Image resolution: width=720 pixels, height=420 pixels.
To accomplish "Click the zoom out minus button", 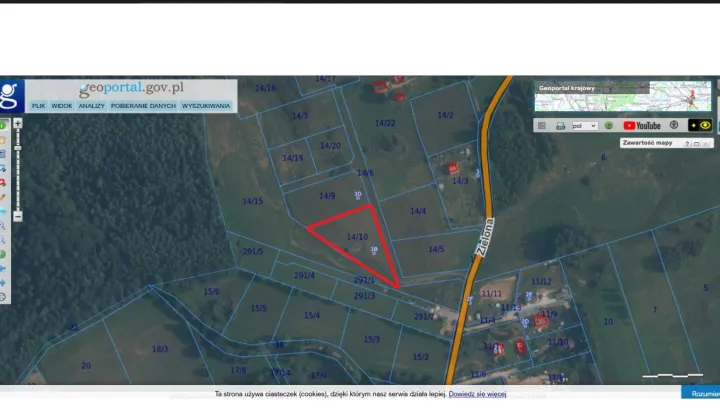I will click(x=18, y=216).
